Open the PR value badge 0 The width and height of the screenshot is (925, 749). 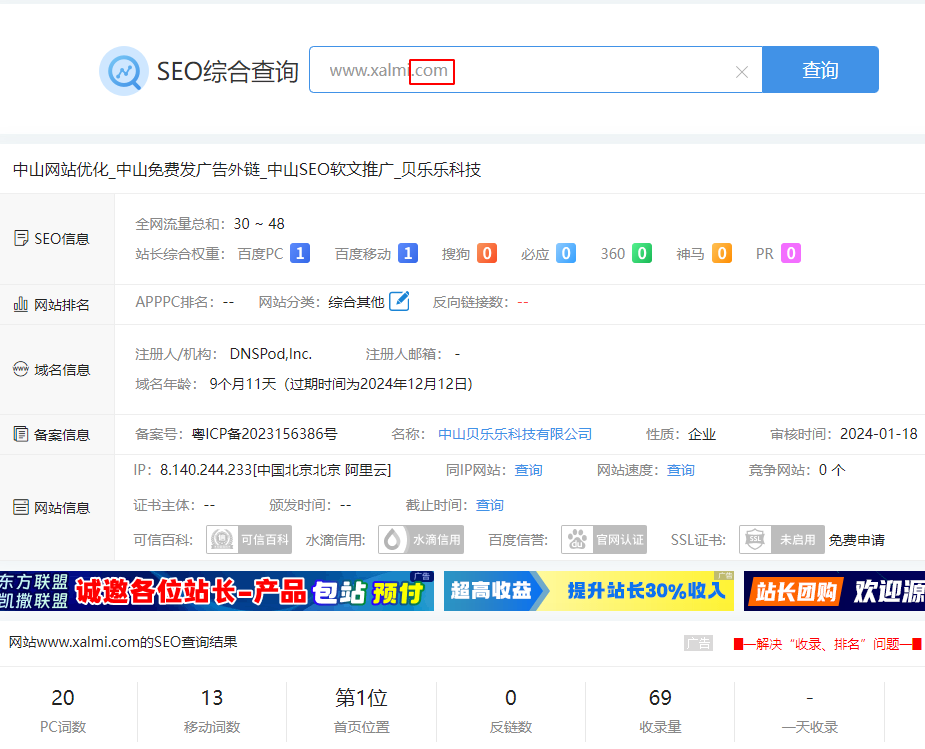coord(790,253)
